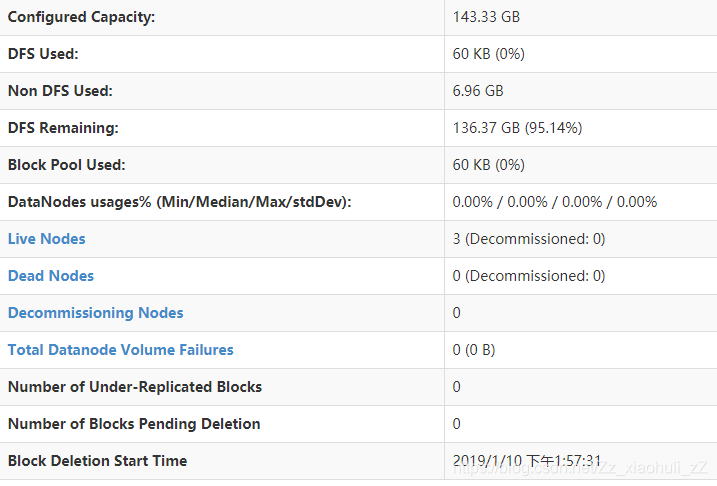717x486 pixels.
Task: Click Number of Under-Replicated Blocks label
Action: tap(135, 387)
